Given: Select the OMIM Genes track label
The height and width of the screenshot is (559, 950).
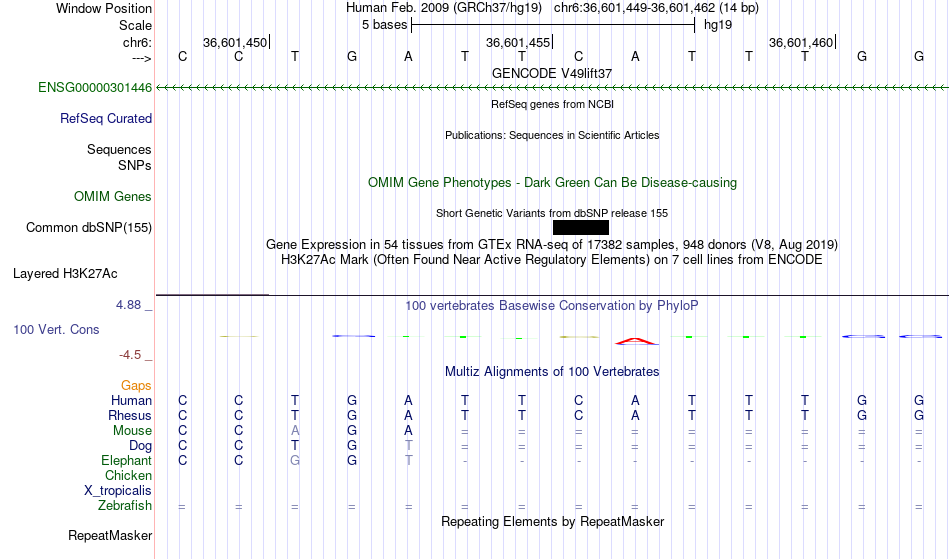Looking at the screenshot, I should [x=112, y=197].
